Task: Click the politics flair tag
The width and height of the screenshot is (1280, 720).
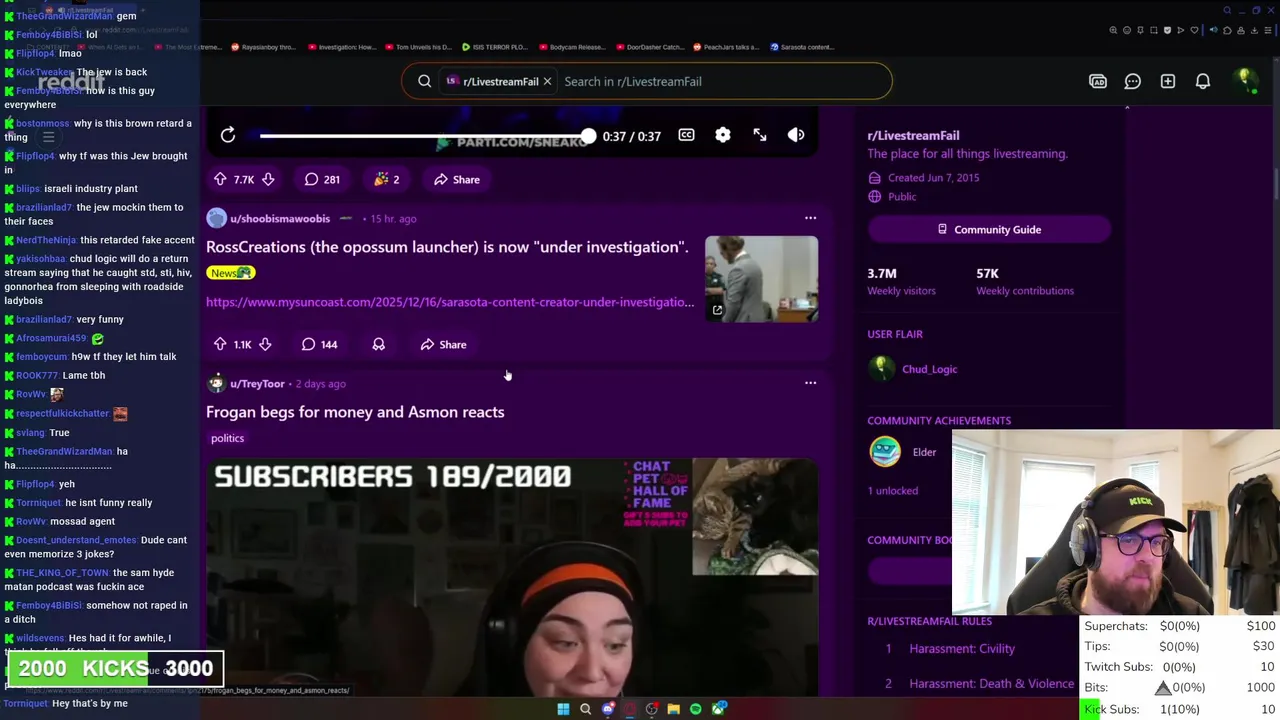Action: [227, 438]
